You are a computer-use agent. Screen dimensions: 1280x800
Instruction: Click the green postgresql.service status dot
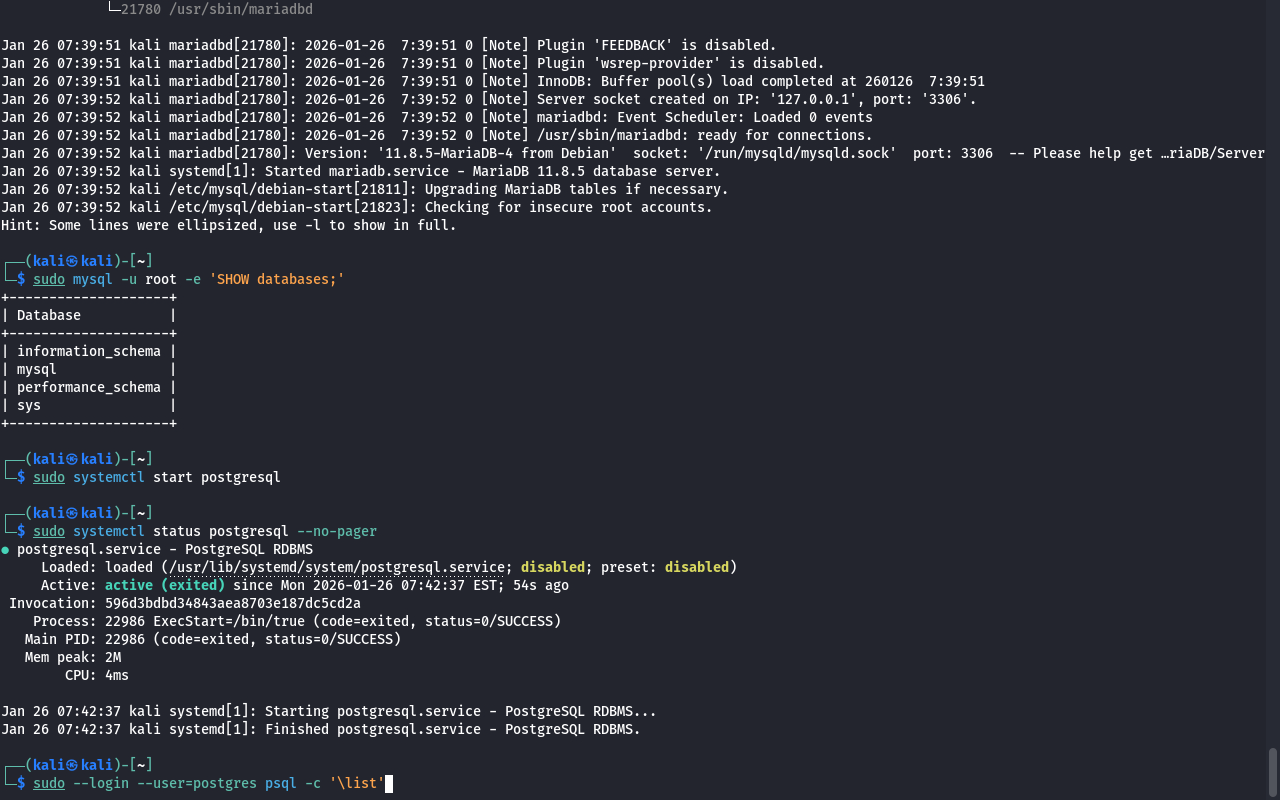[x=5, y=550]
